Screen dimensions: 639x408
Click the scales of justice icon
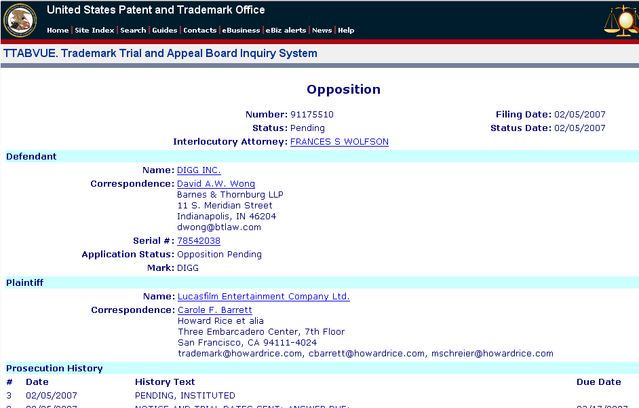pos(621,21)
